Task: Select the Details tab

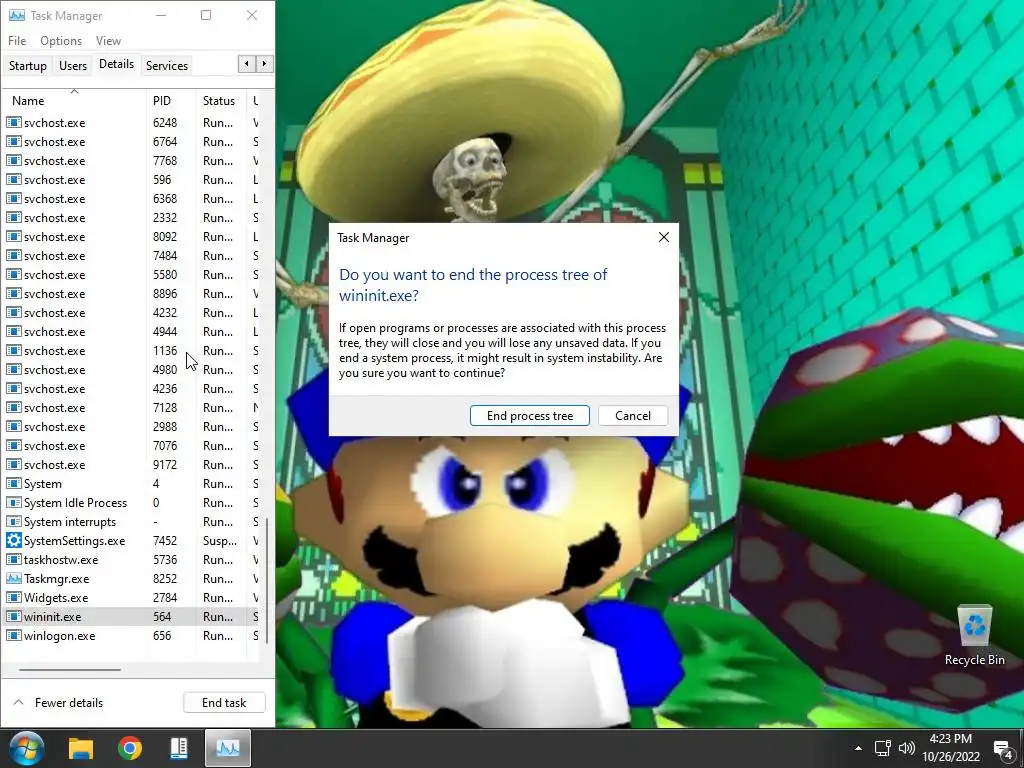Action: coord(116,64)
